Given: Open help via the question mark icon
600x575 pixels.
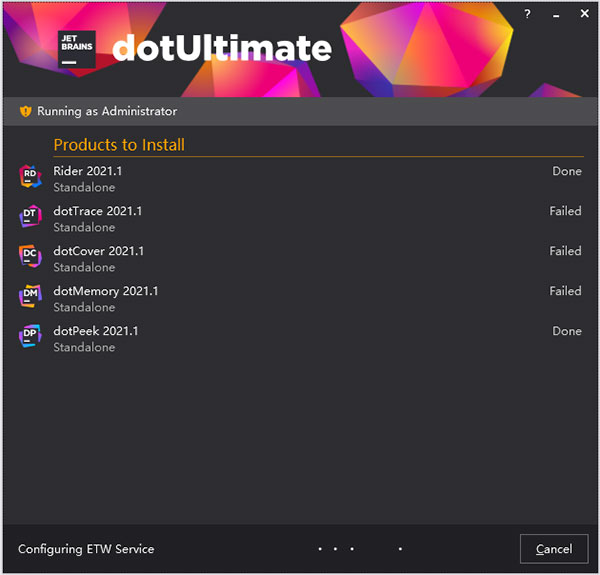Looking at the screenshot, I should [x=527, y=14].
